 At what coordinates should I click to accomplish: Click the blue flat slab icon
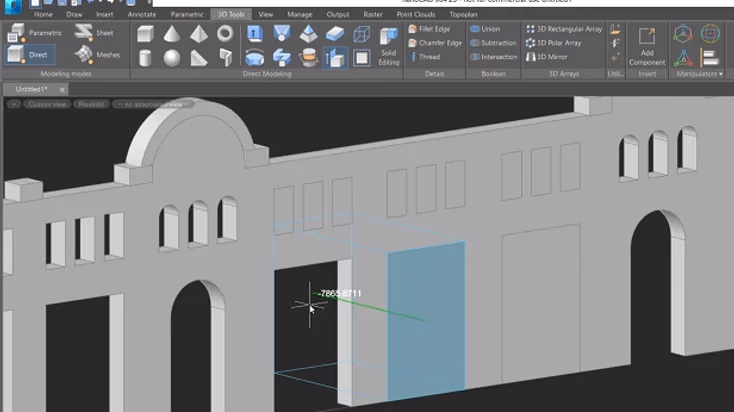point(335,34)
